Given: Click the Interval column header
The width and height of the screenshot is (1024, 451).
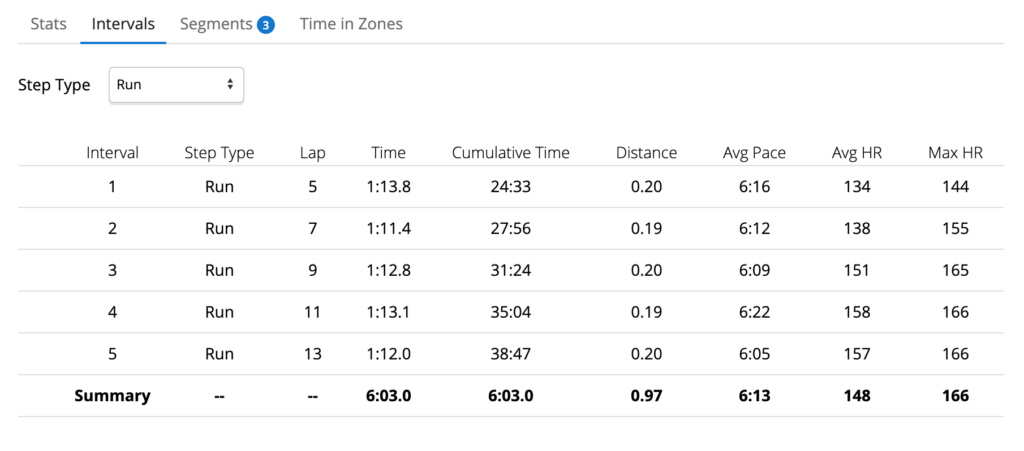Looking at the screenshot, I should [112, 153].
